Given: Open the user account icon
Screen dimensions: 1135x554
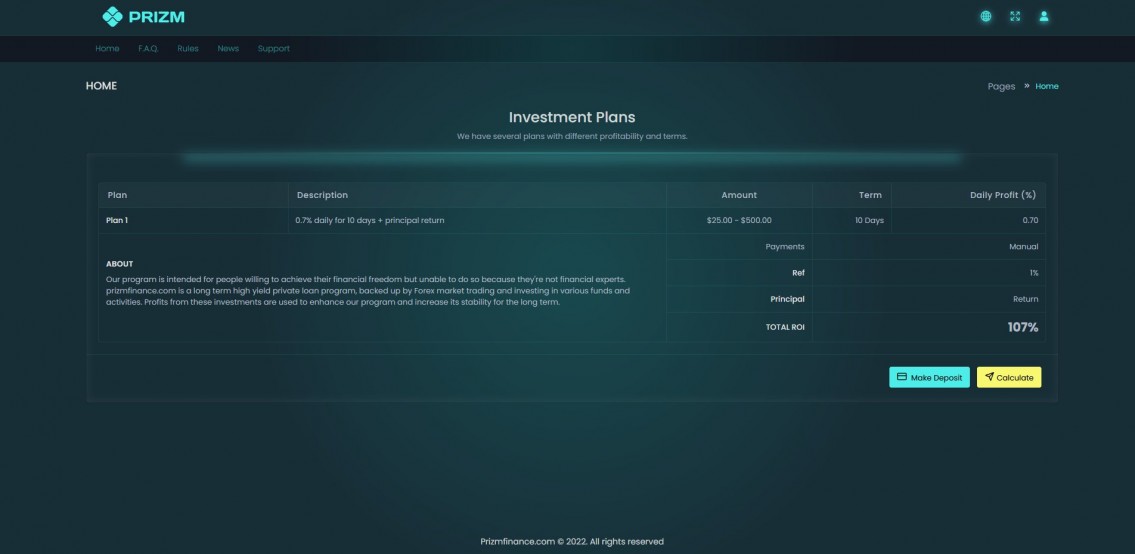Looking at the screenshot, I should pyautogui.click(x=1044, y=16).
